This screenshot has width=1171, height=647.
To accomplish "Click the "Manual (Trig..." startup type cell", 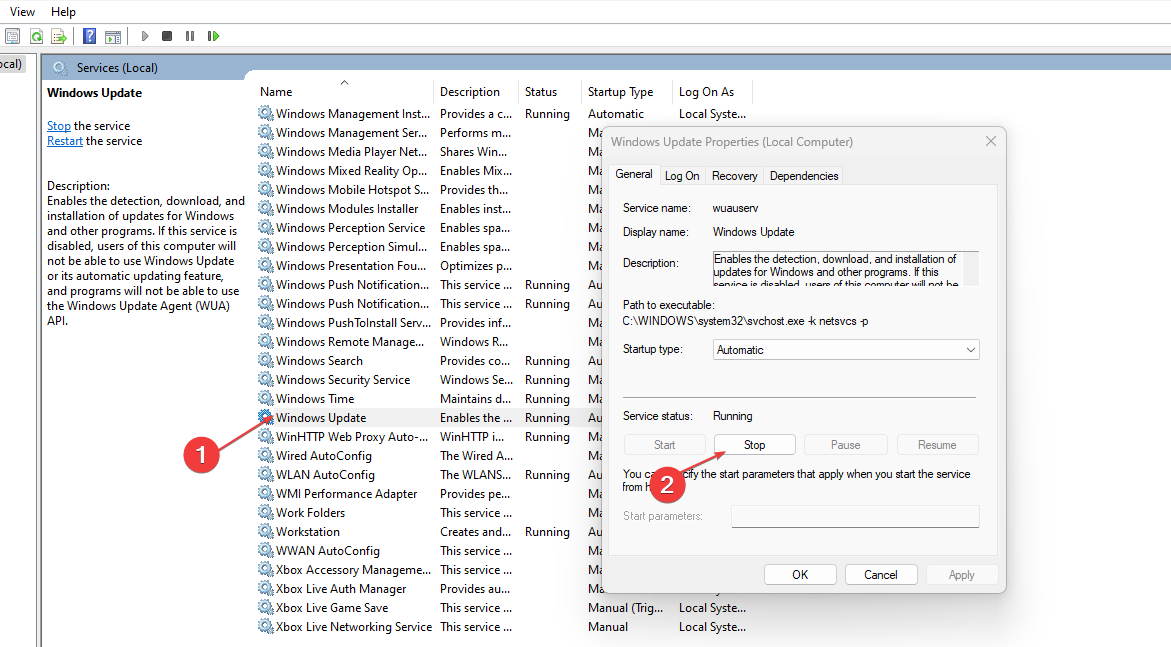I will click(625, 608).
